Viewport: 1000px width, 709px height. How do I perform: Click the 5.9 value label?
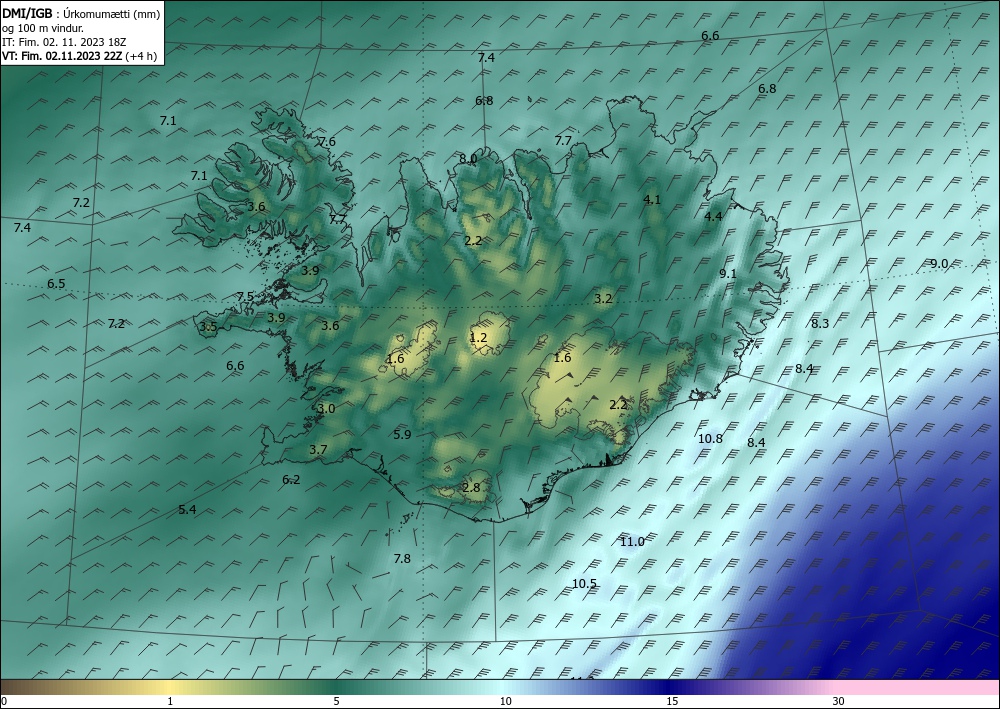click(402, 435)
